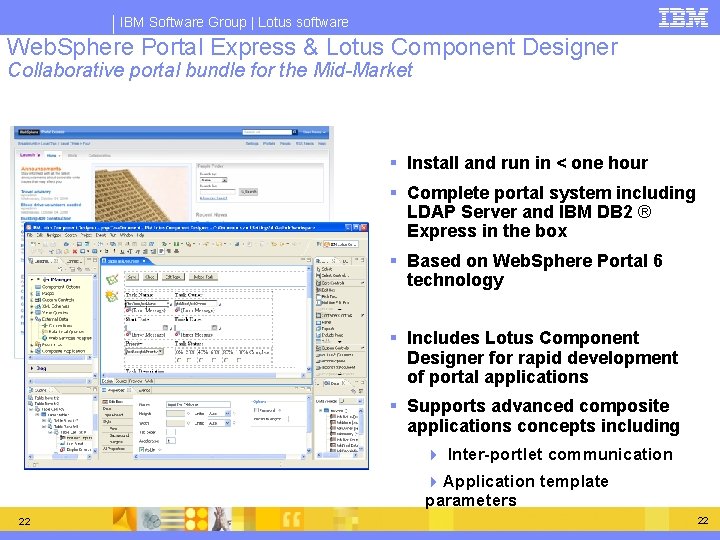Toggle the Visible checkbox in Properties
The height and width of the screenshot is (540, 720).
(141, 450)
